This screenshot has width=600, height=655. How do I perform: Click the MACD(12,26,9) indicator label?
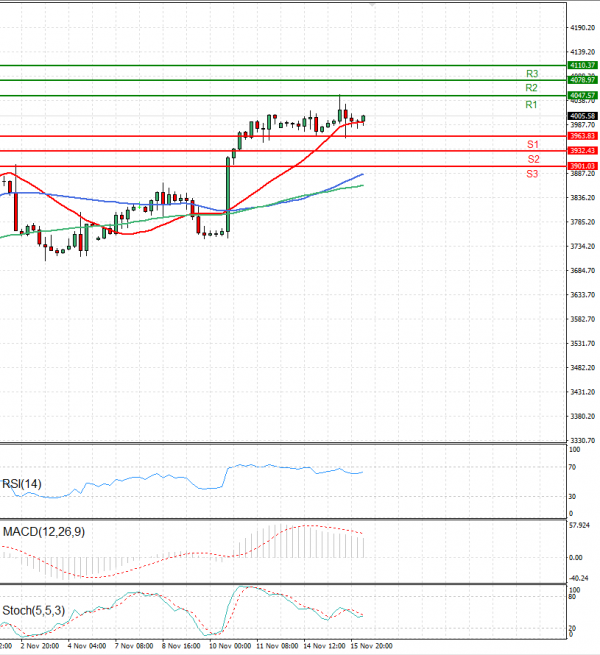click(x=44, y=532)
